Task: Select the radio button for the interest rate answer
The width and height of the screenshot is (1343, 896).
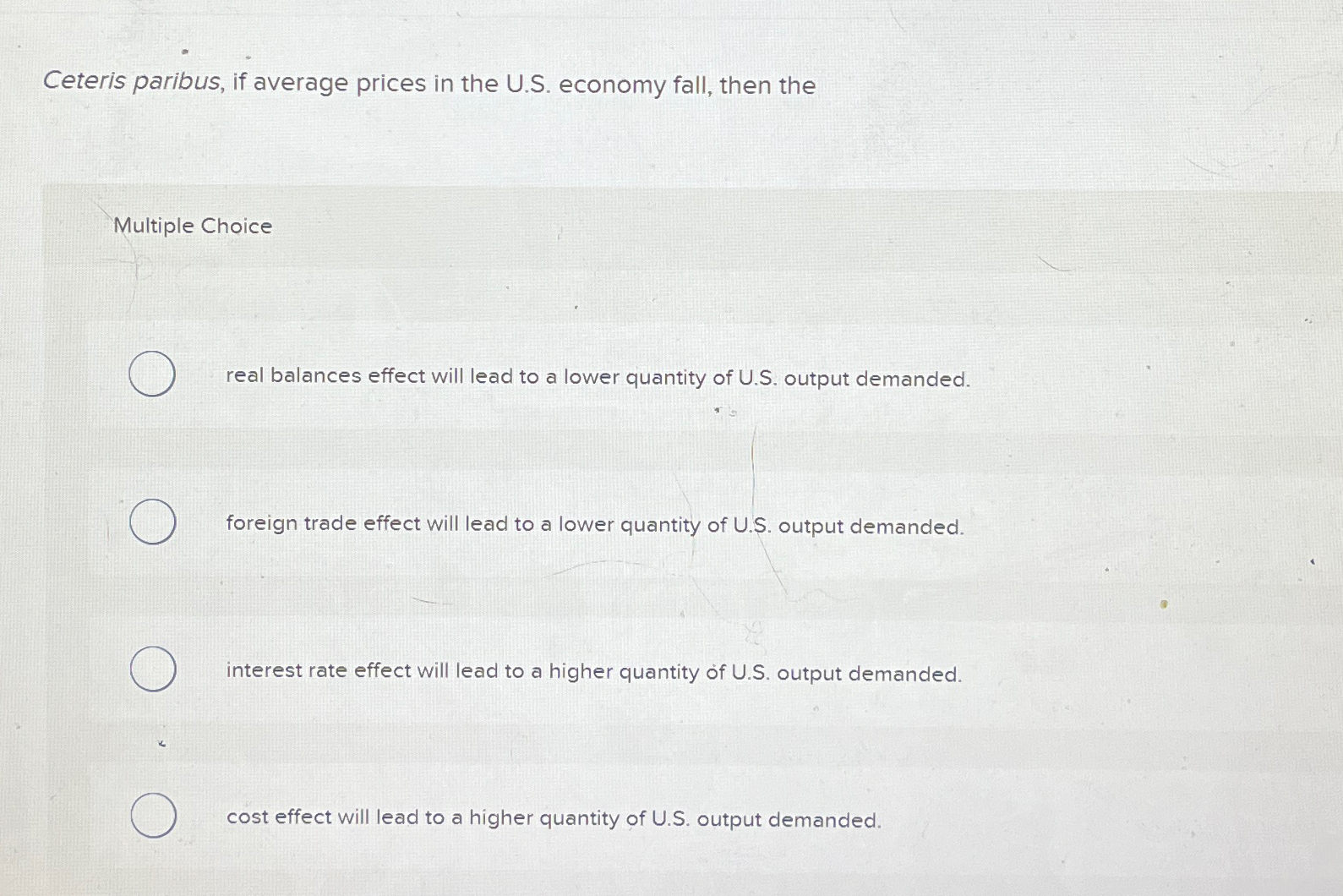Action: [153, 668]
